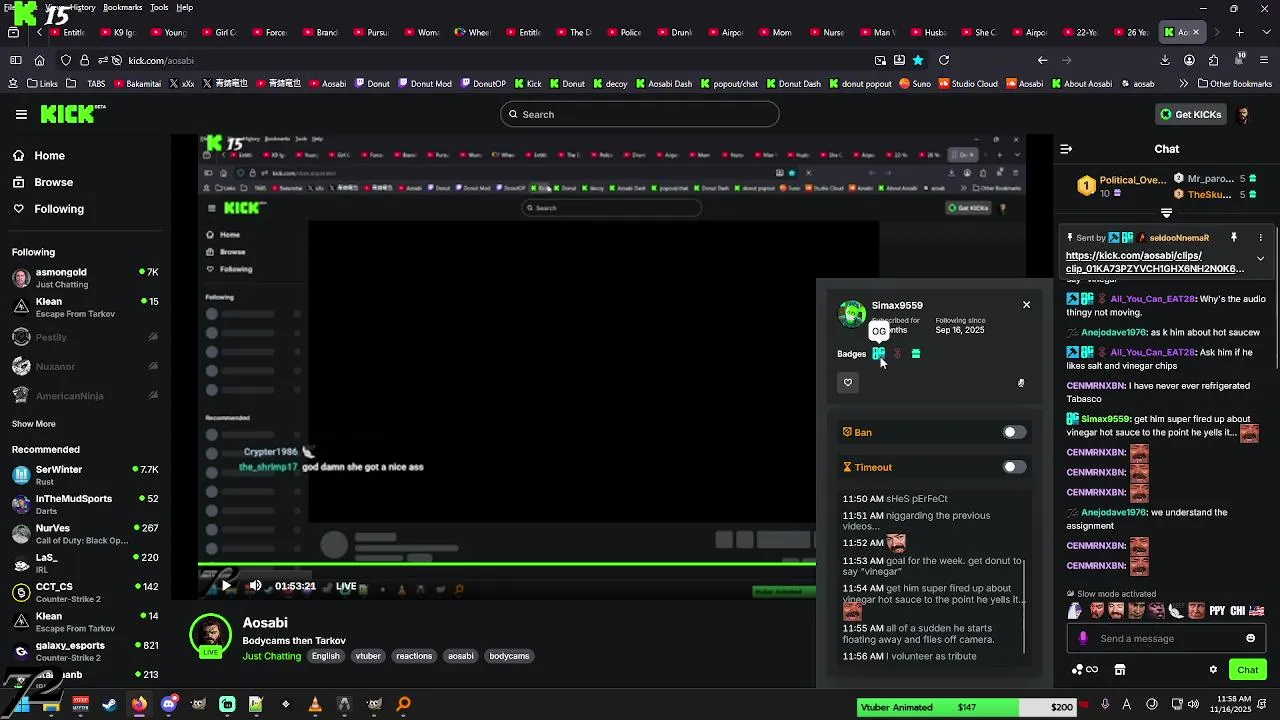Open the Help menu
Viewport: 1280px width, 720px height.
[x=184, y=8]
